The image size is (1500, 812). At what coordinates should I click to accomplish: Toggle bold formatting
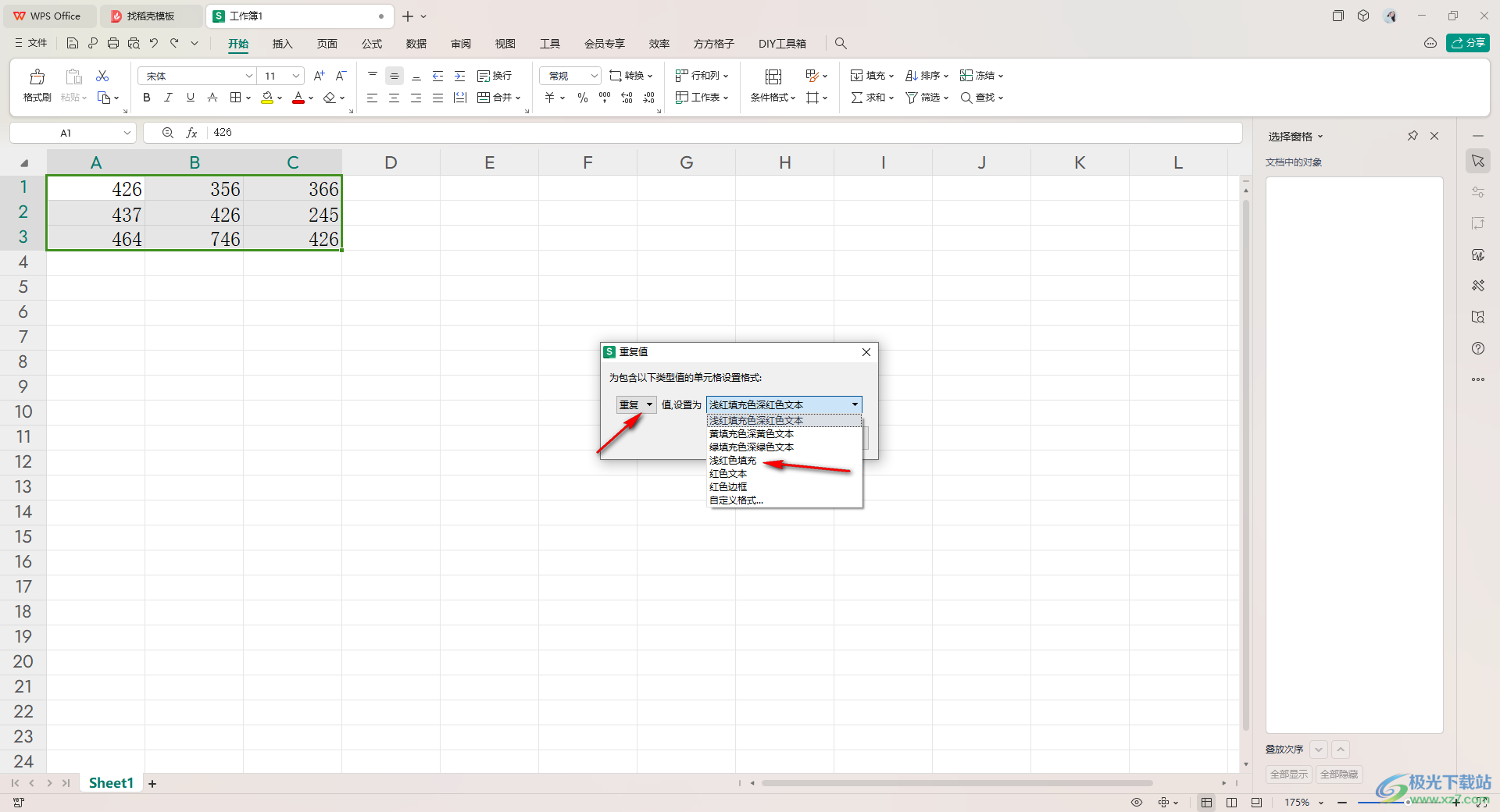point(147,98)
